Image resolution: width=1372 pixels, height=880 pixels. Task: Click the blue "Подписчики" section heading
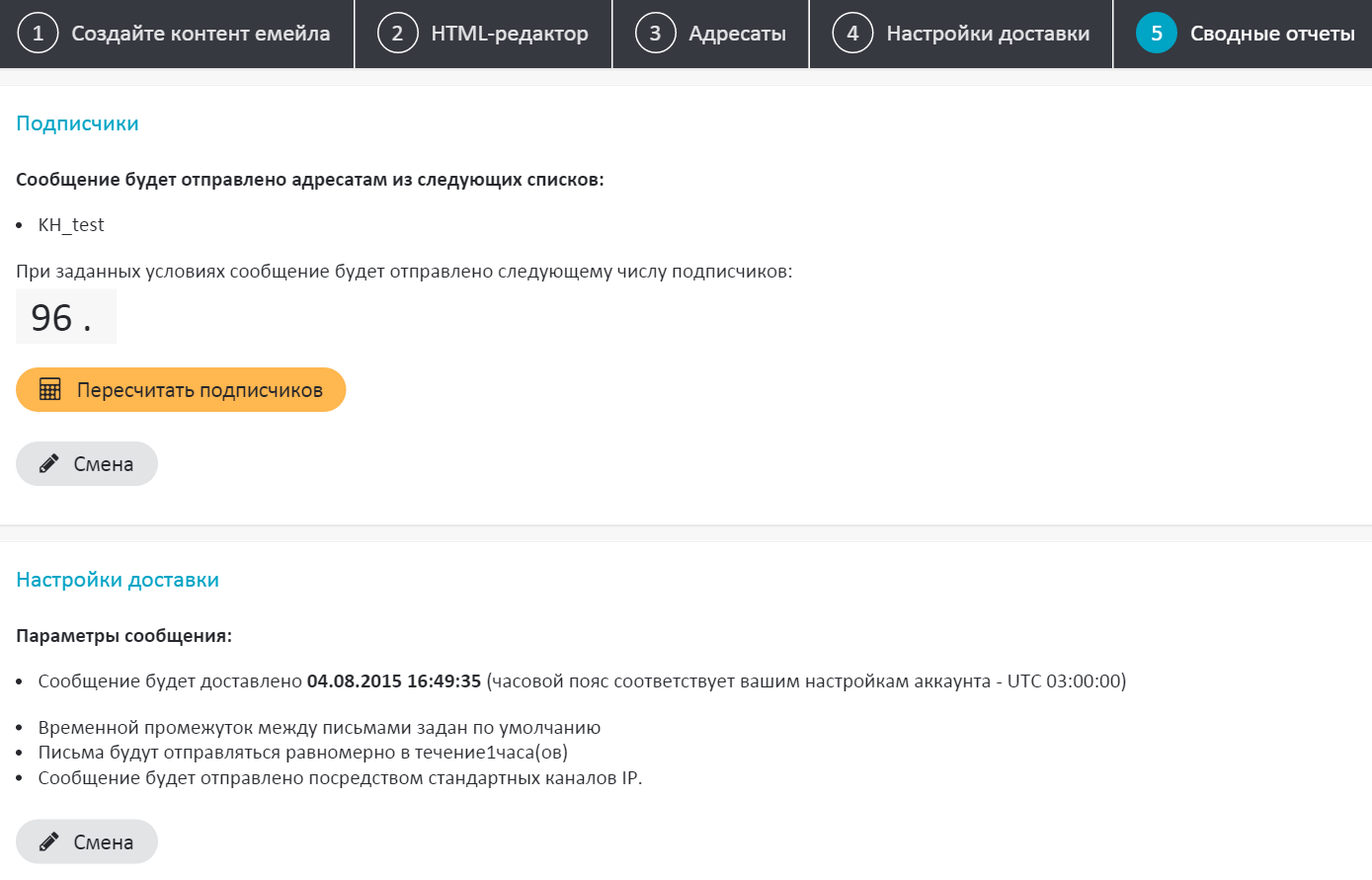tap(77, 123)
